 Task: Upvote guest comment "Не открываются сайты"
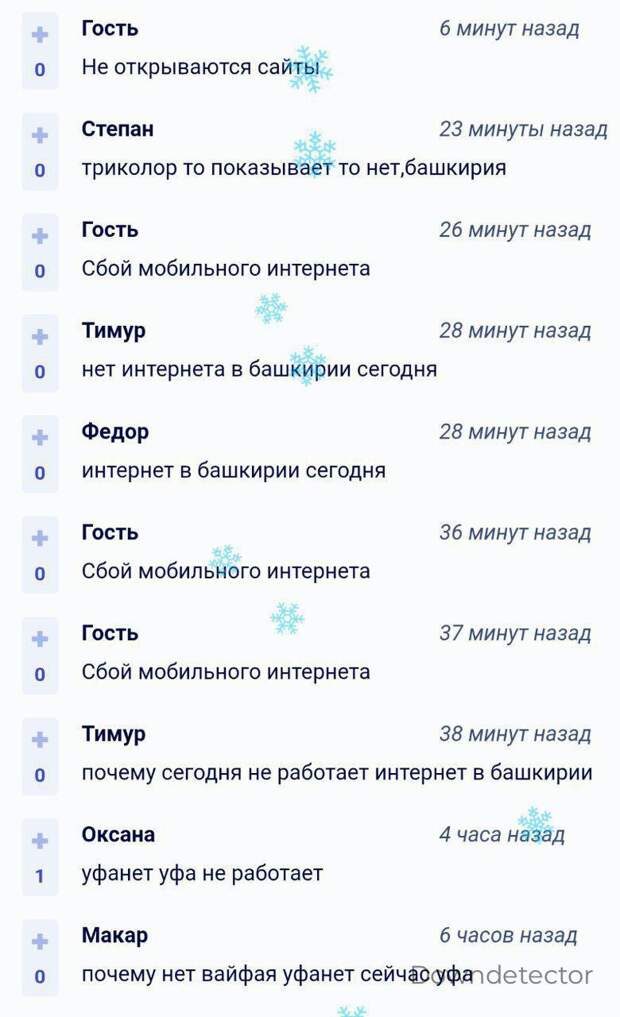pyautogui.click(x=40, y=35)
